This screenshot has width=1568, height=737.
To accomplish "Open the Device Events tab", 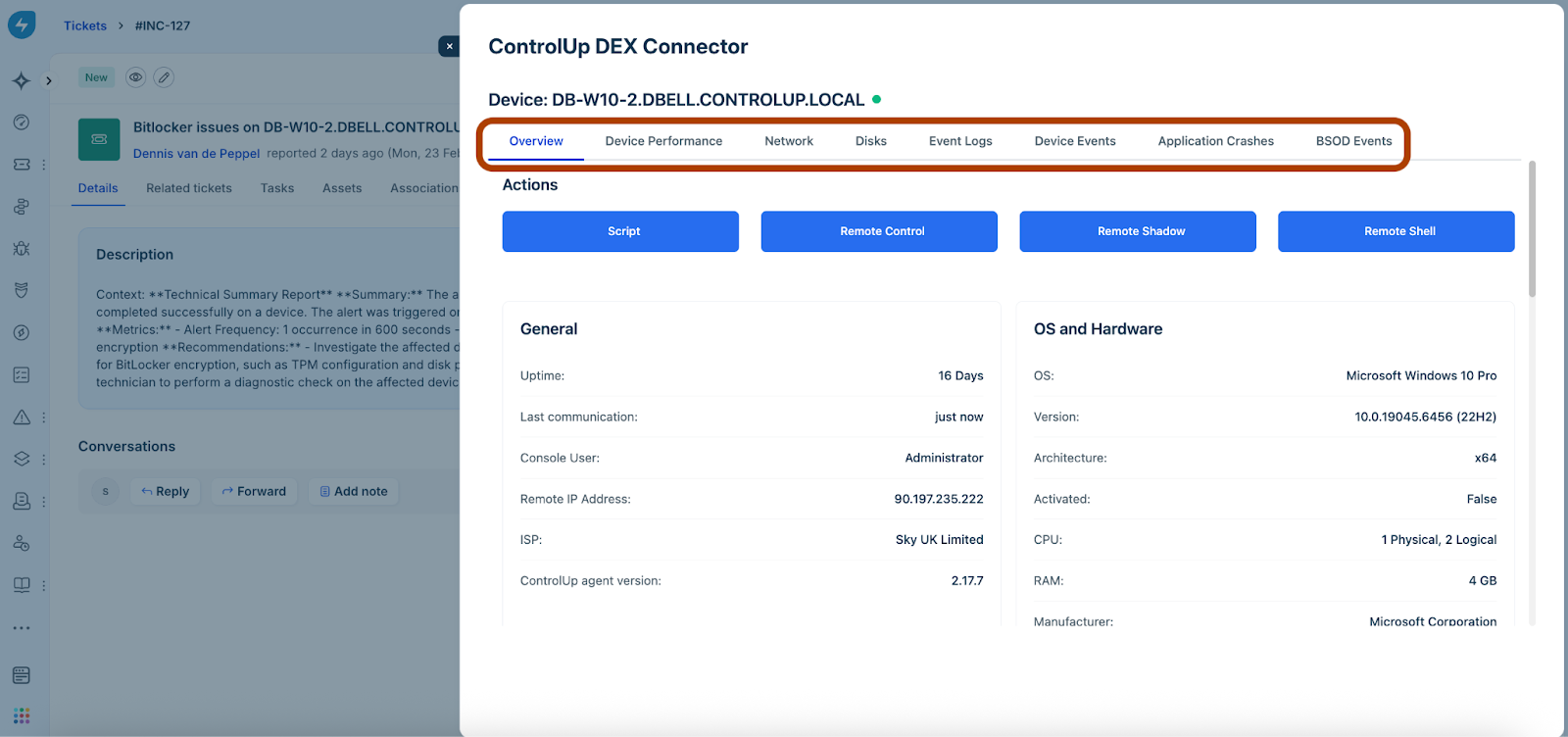I will click(x=1075, y=141).
